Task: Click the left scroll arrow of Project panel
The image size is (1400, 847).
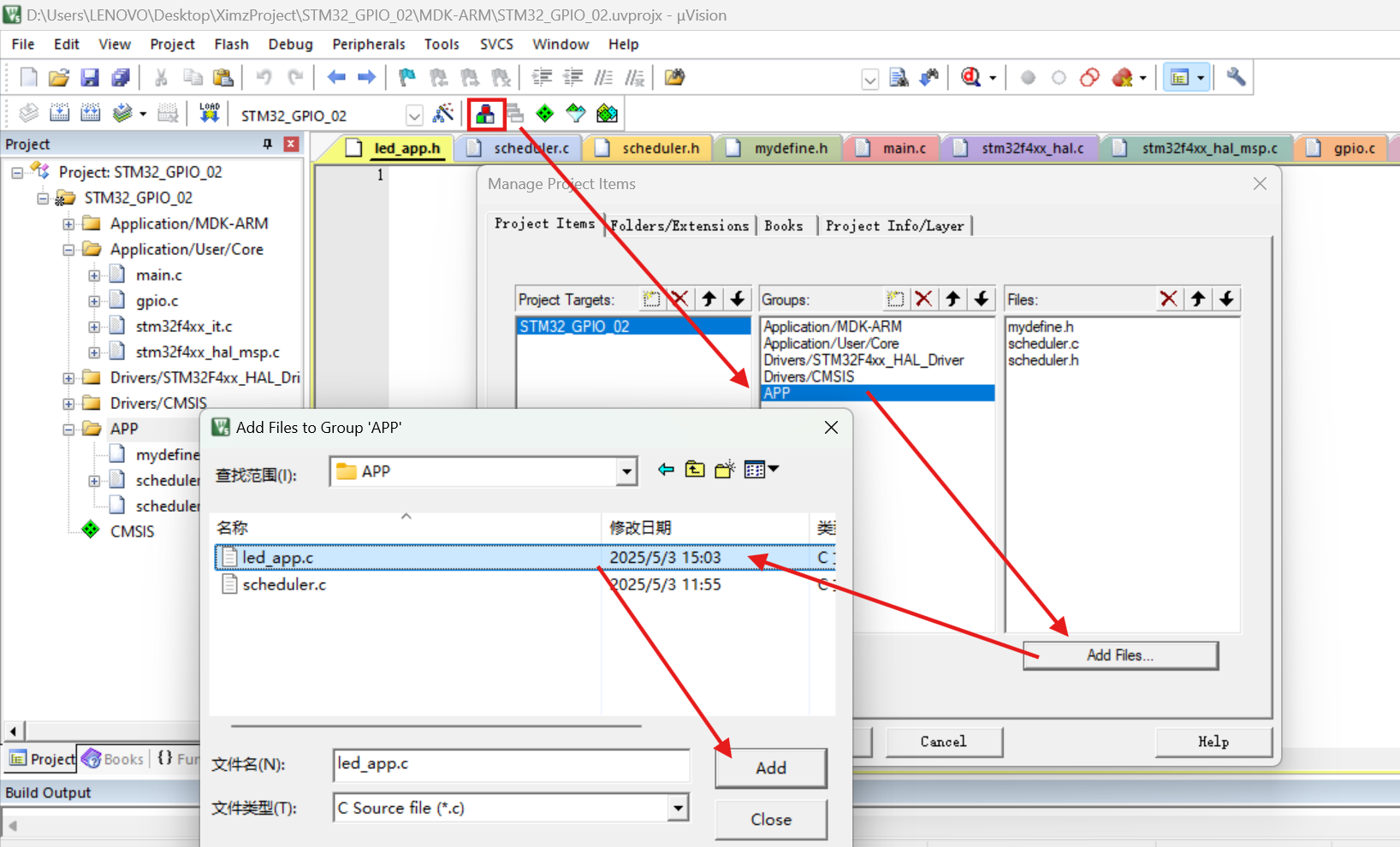Action: coord(13,731)
